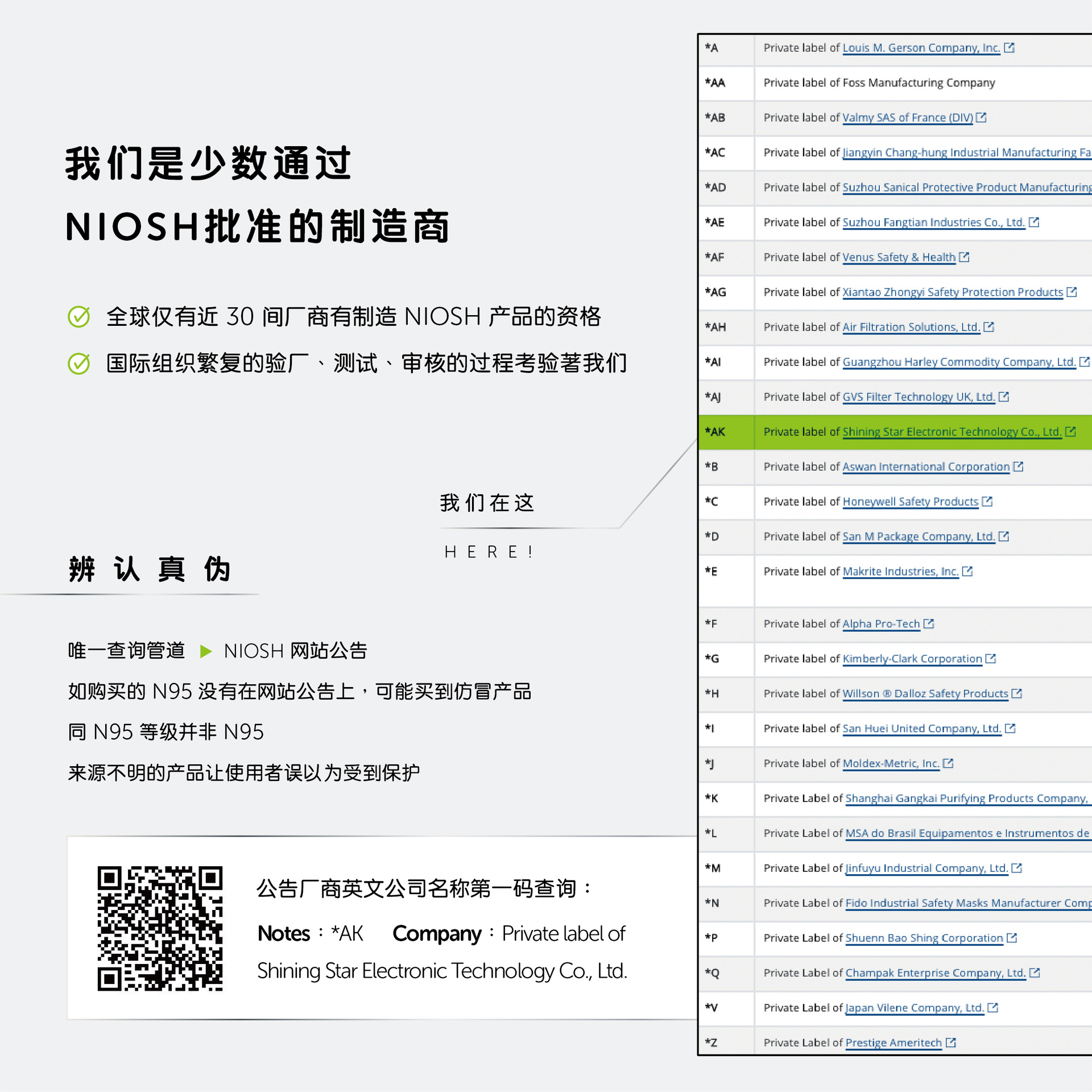This screenshot has width=1092, height=1092.
Task: Click external link icon after Honeywell Safety Products
Action: 987,502
